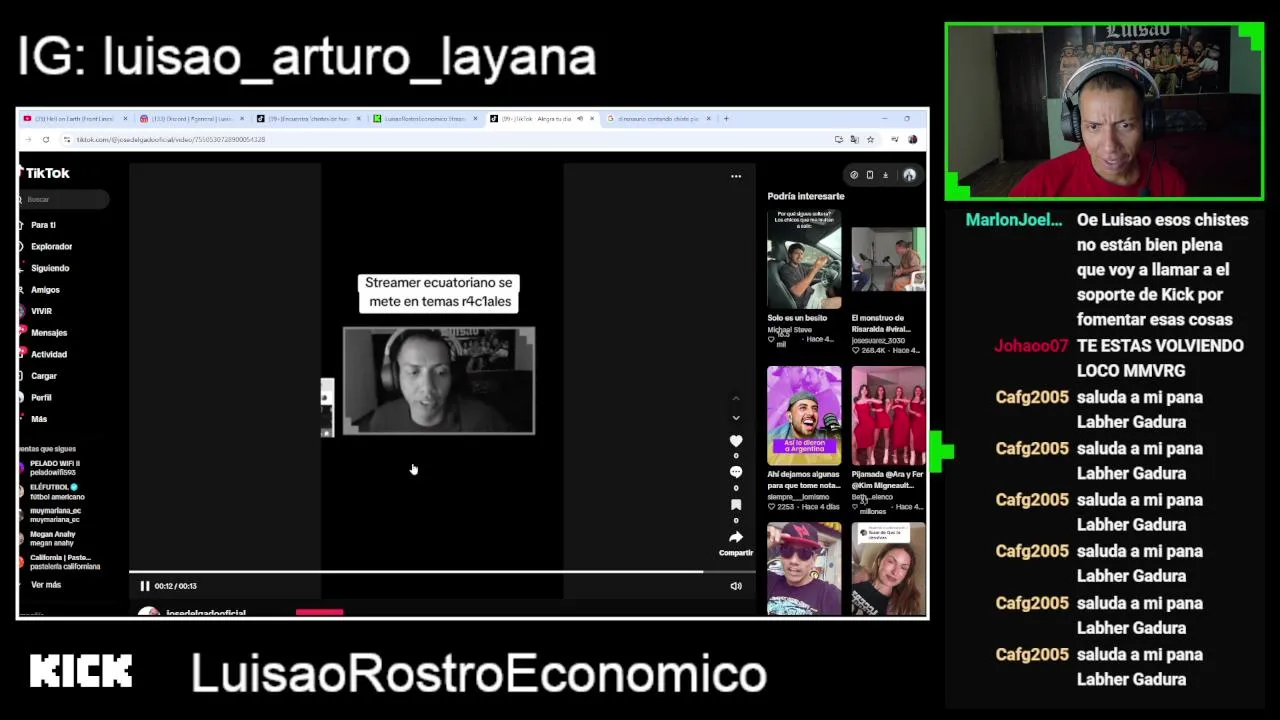The width and height of the screenshot is (1280, 720).
Task: Open Mensajes in the sidebar
Action: [43, 333]
